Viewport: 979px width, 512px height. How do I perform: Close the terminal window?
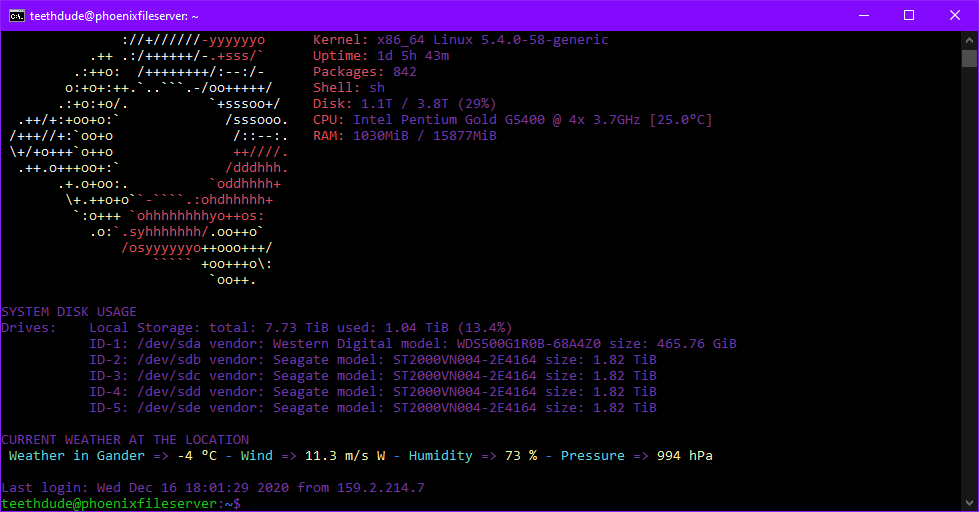955,16
